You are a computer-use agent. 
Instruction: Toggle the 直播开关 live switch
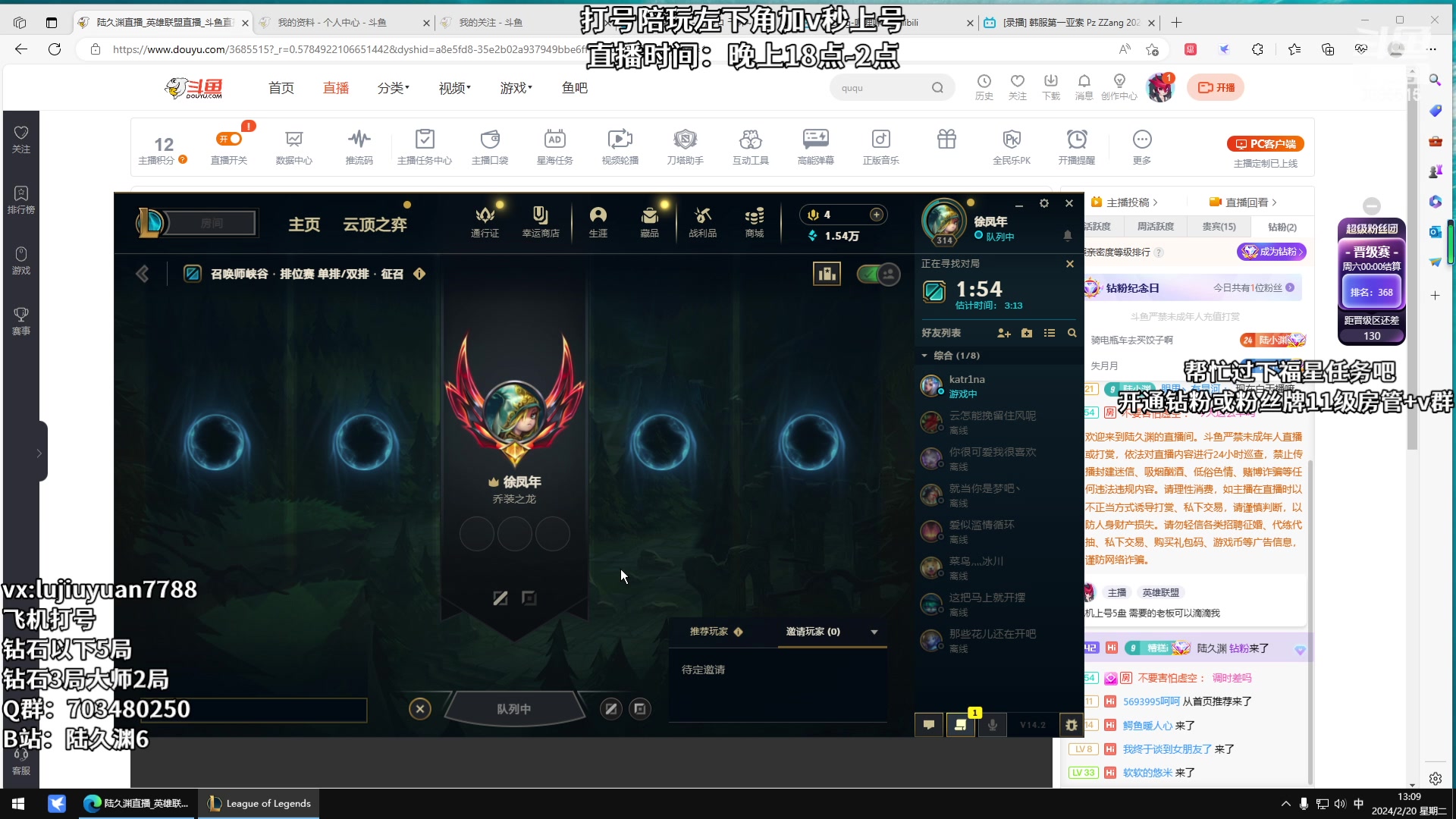pos(229,139)
